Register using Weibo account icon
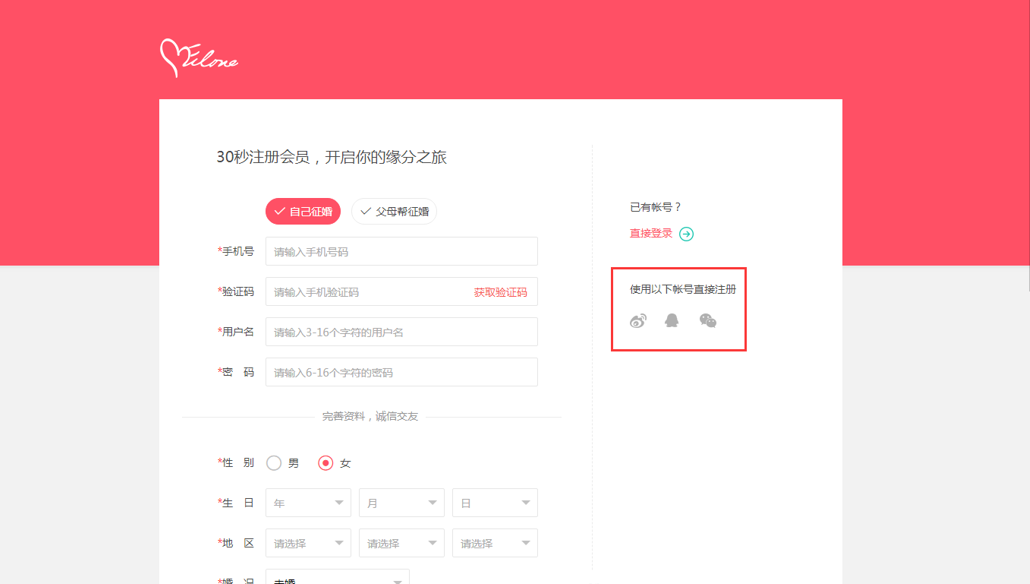The width and height of the screenshot is (1030, 584). 638,321
